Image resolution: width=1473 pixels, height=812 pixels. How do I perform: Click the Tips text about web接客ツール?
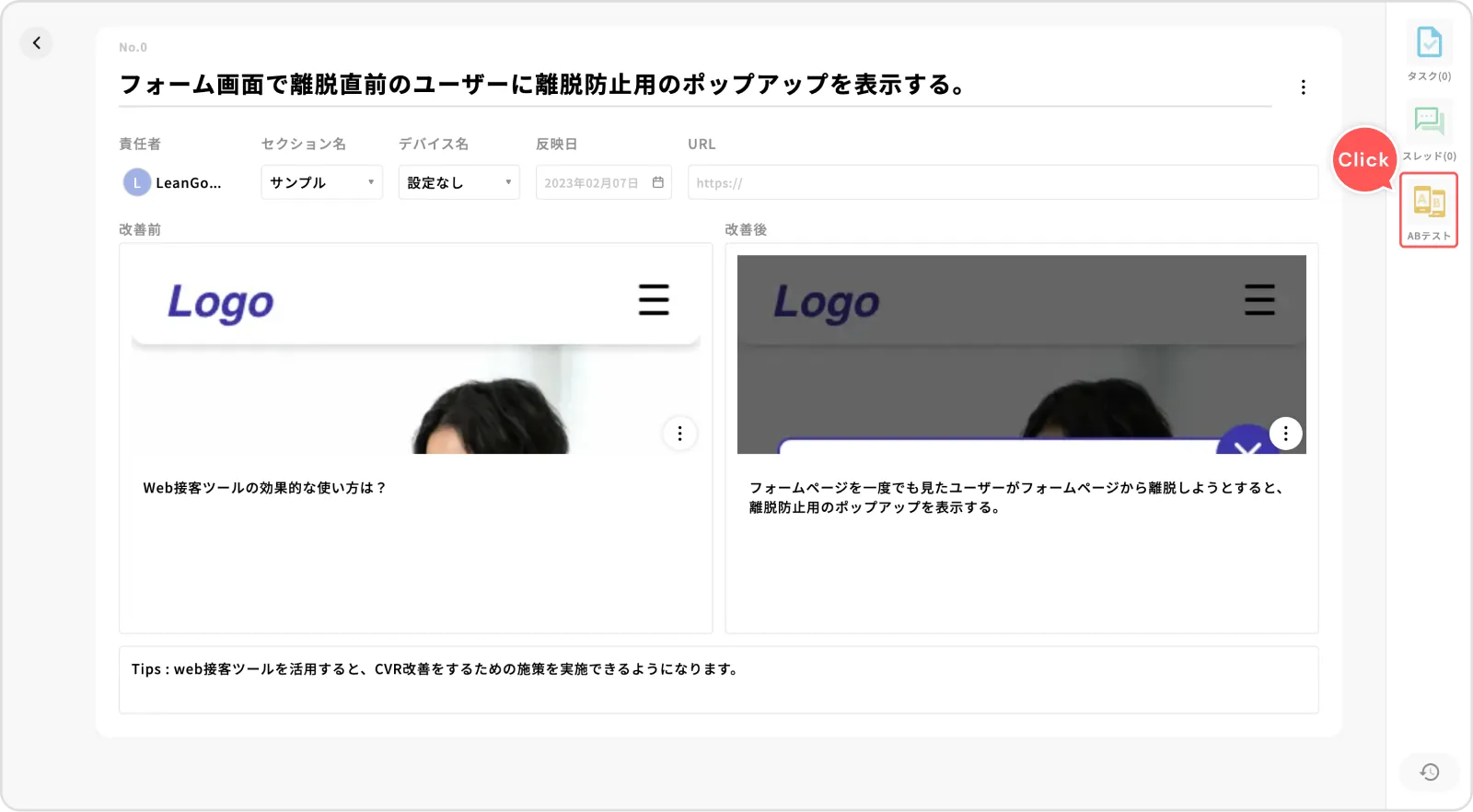coord(435,669)
